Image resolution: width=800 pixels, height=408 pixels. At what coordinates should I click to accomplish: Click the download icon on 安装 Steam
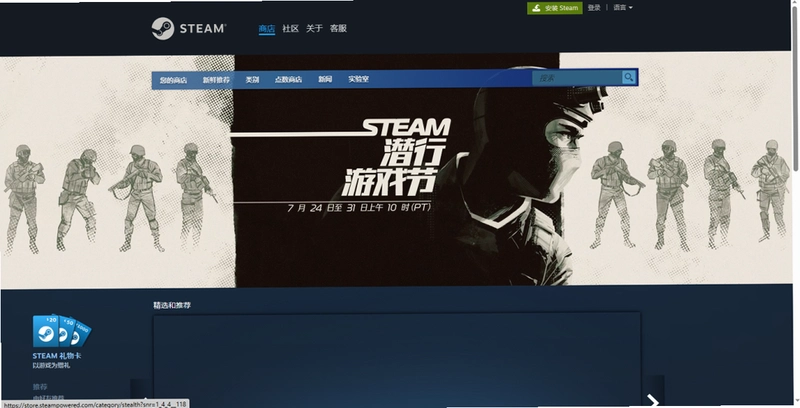pyautogui.click(x=536, y=8)
